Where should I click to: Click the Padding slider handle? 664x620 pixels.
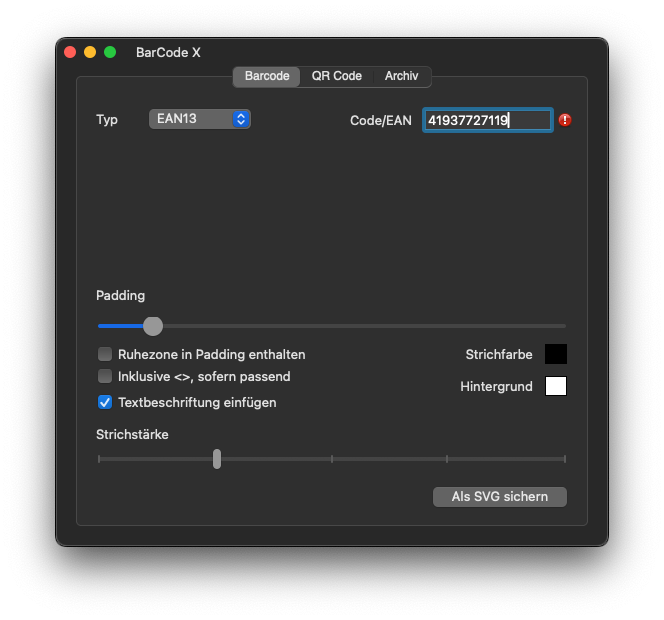click(x=153, y=326)
